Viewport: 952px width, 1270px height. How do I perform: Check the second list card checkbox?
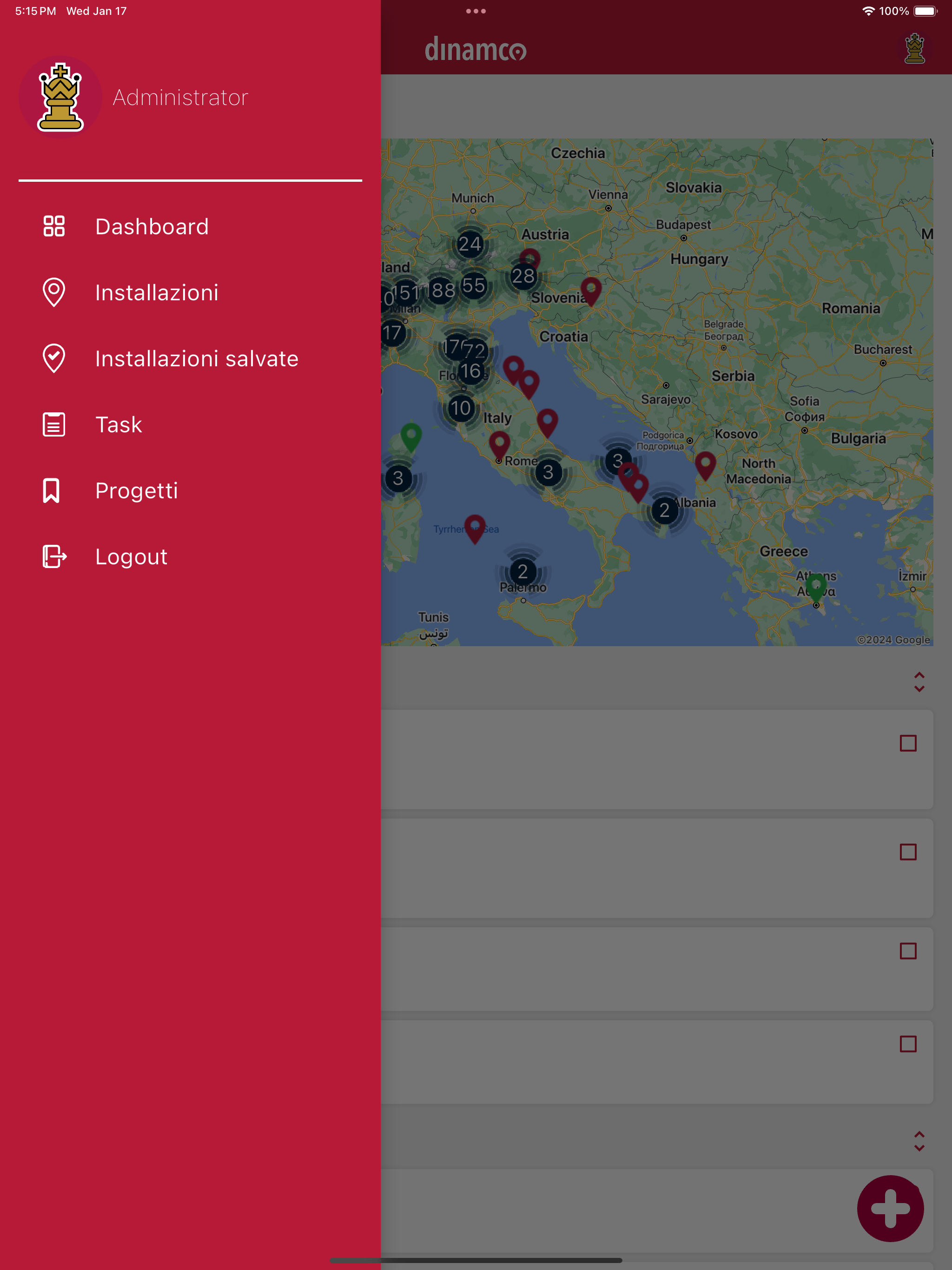[x=908, y=852]
